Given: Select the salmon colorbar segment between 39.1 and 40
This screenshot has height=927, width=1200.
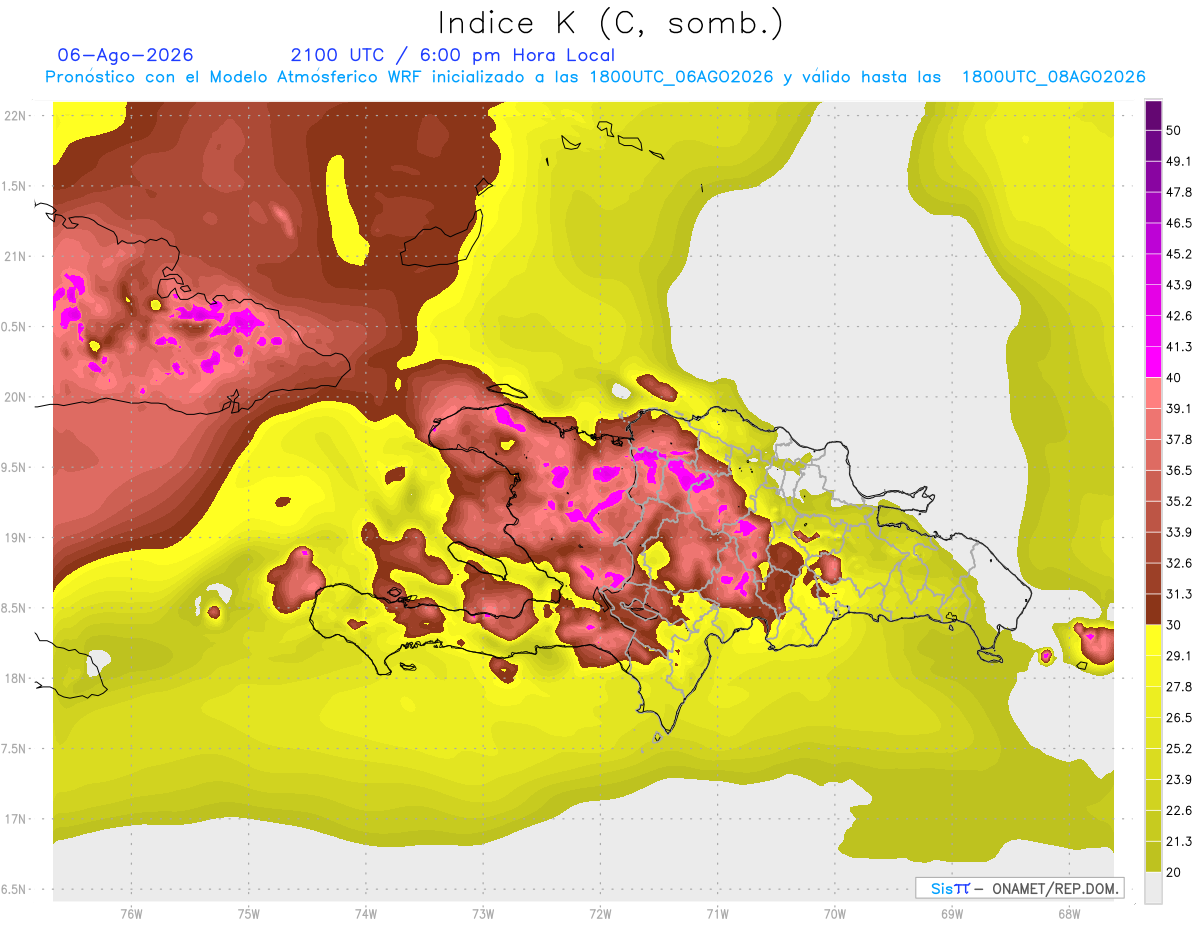Looking at the screenshot, I should click(x=1154, y=393).
